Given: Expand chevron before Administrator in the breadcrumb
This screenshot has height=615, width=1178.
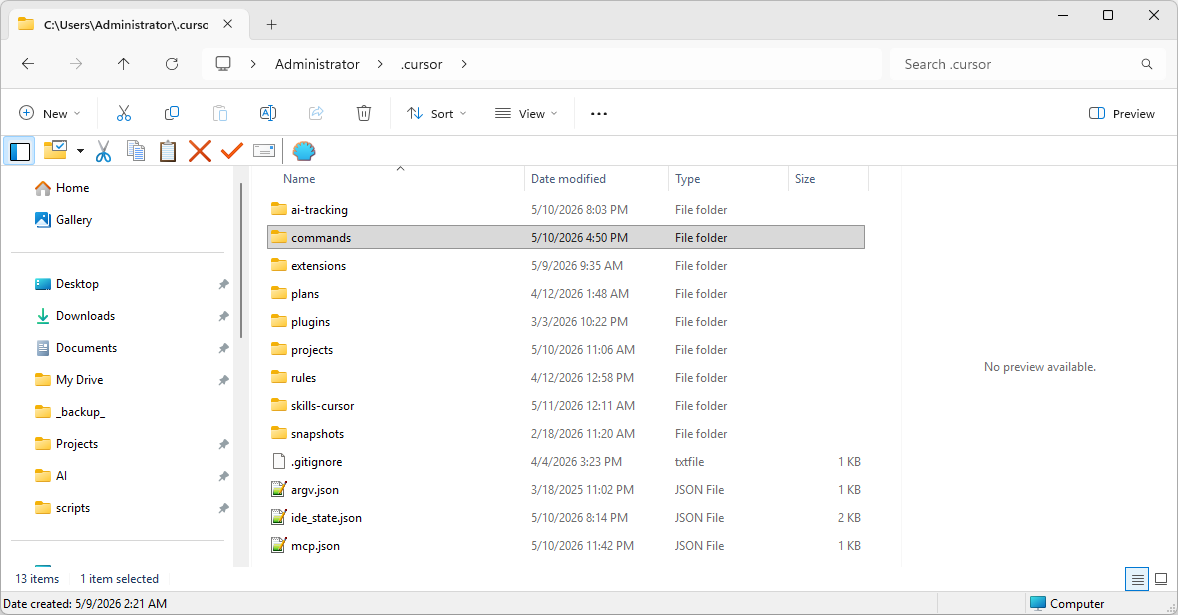Looking at the screenshot, I should tap(254, 65).
